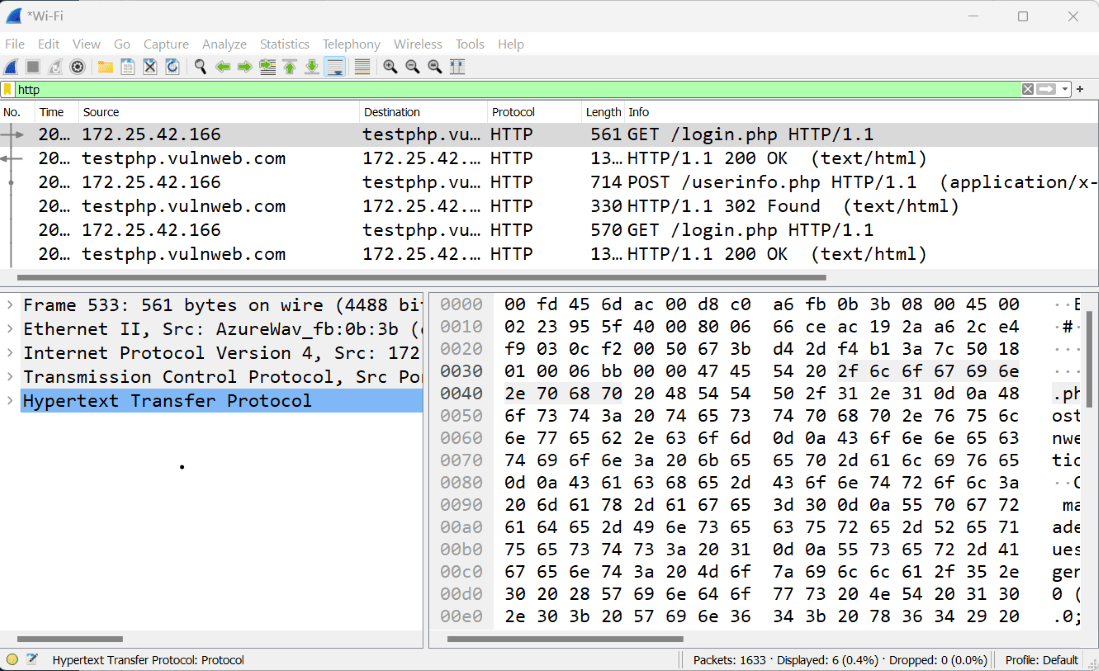The width and height of the screenshot is (1099, 671).
Task: Zoom in on packet list text
Action: pyautogui.click(x=390, y=66)
